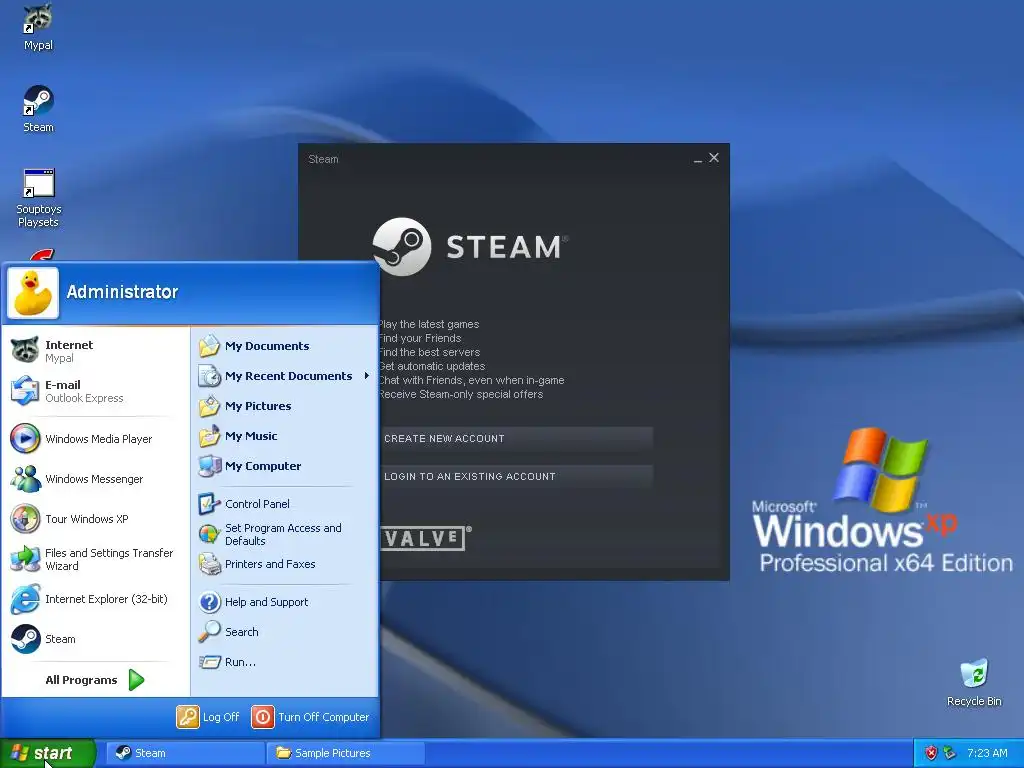
Task: Open the Mypal desktop shortcut icon
Action: coord(38,26)
